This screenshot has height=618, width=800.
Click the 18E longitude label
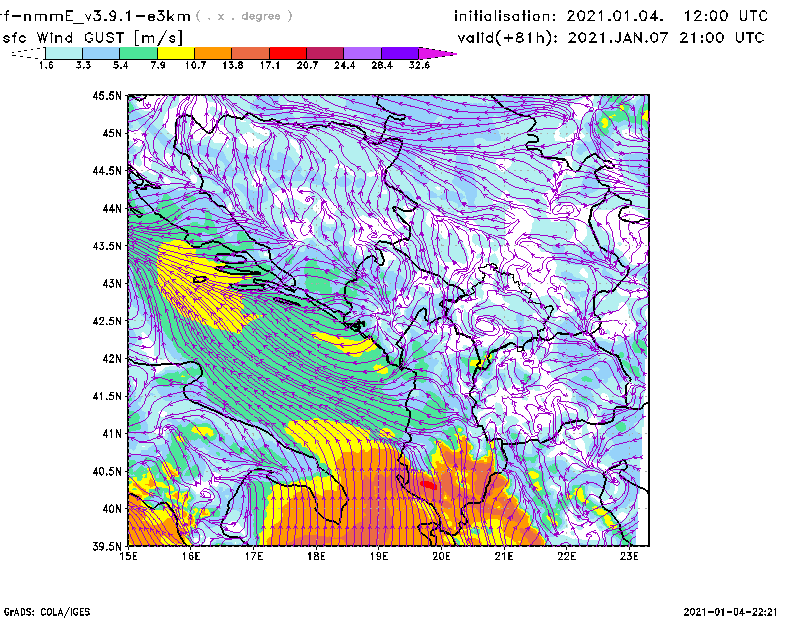pos(316,557)
